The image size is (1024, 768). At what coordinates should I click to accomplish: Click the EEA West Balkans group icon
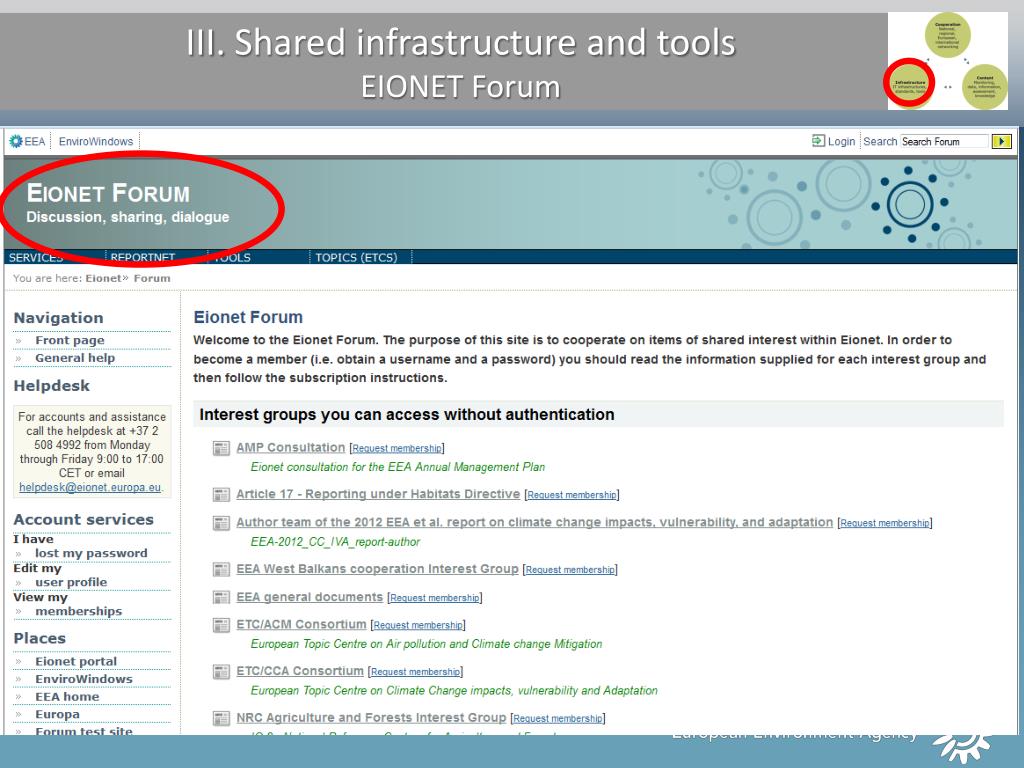pos(221,569)
